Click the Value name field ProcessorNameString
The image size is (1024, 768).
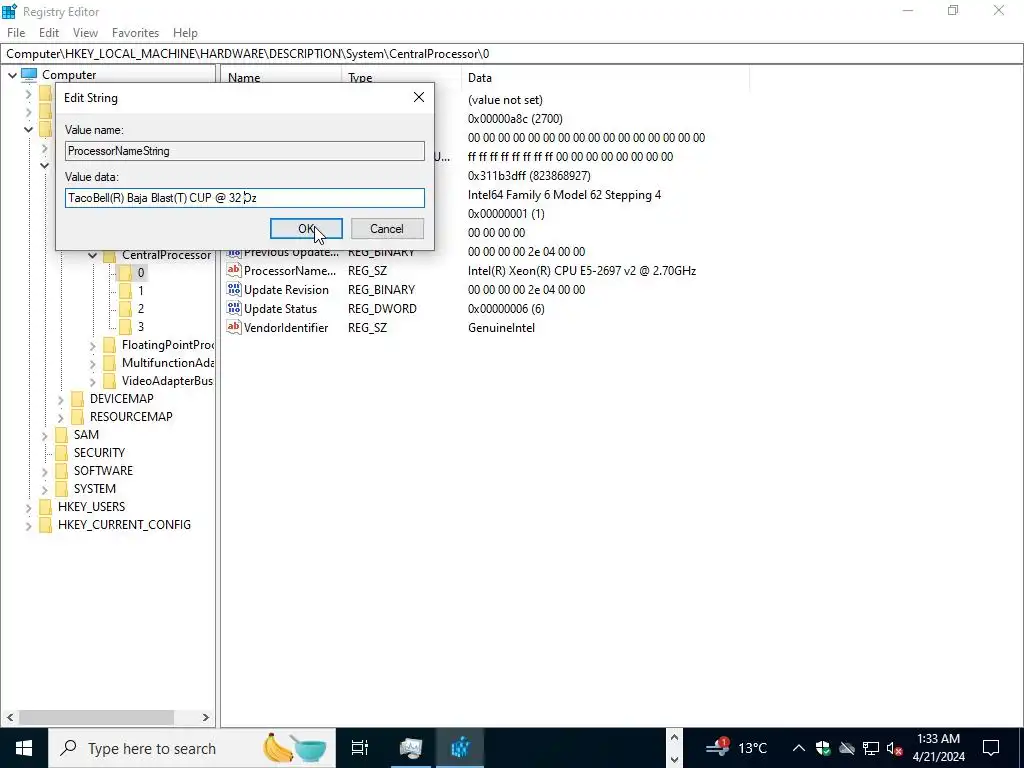(x=245, y=151)
